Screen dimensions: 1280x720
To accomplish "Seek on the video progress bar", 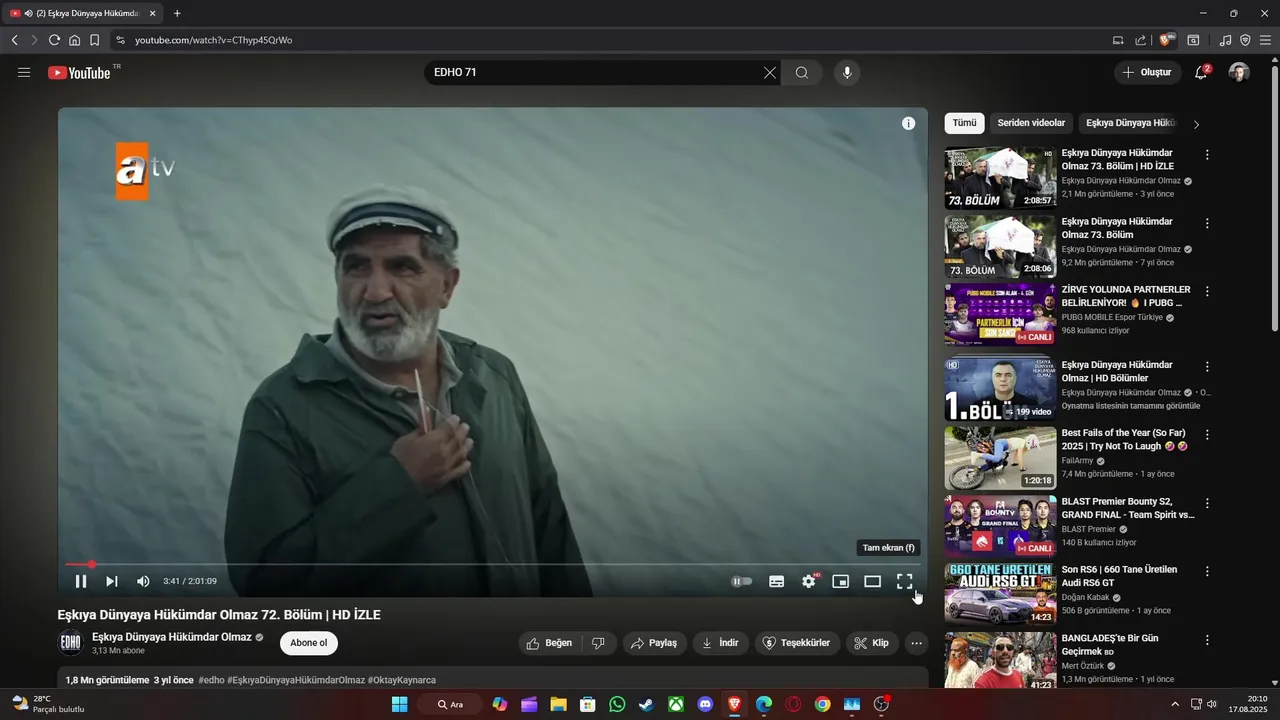I will click(492, 565).
